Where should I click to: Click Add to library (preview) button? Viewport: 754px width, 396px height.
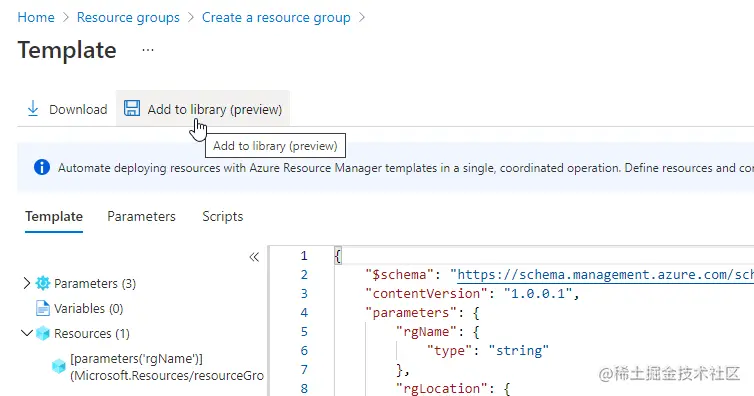click(x=203, y=109)
